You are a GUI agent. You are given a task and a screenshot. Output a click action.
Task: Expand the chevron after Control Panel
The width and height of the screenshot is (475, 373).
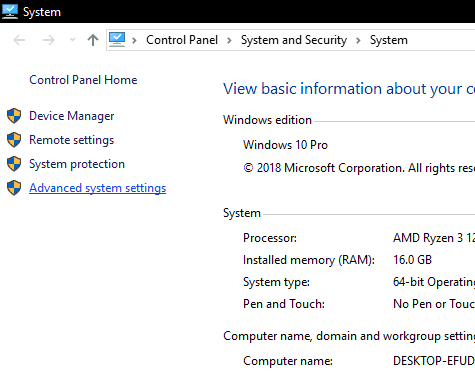[x=229, y=41]
